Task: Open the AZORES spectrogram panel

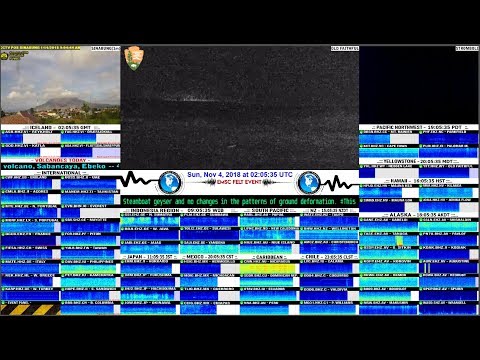Action: click(x=30, y=197)
